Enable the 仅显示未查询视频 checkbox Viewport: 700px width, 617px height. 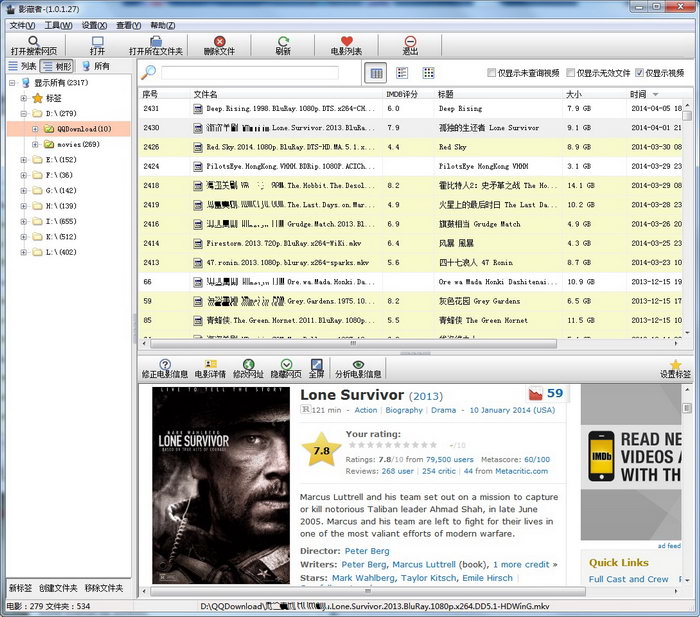492,73
